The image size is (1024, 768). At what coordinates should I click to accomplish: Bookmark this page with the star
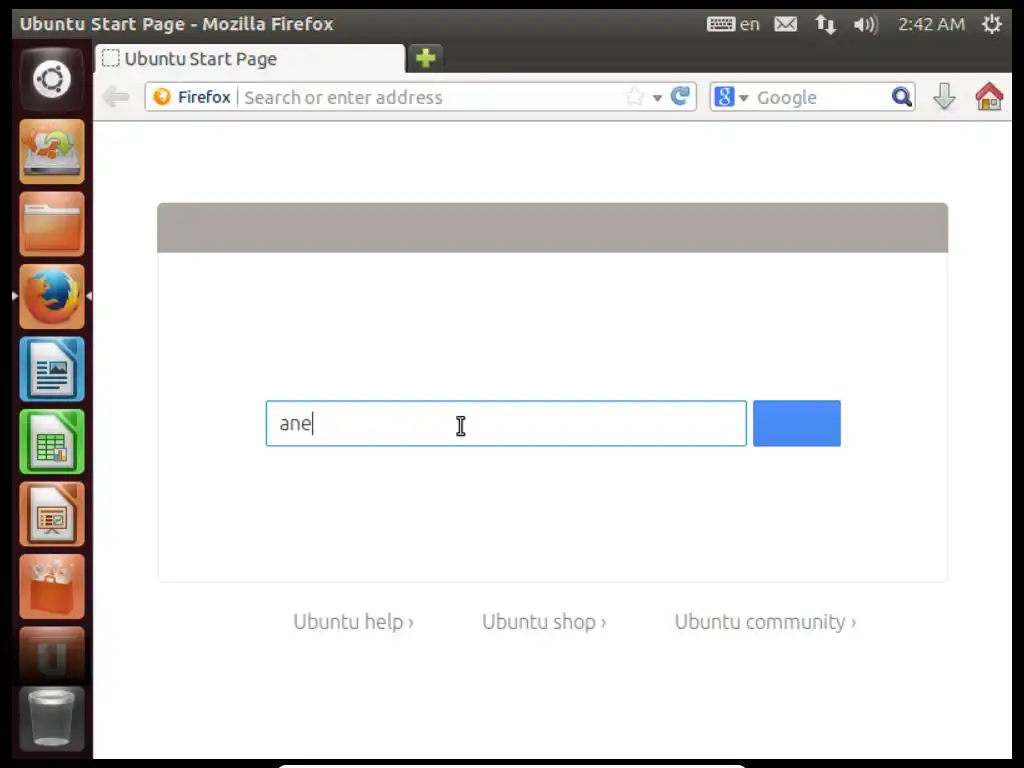(633, 97)
